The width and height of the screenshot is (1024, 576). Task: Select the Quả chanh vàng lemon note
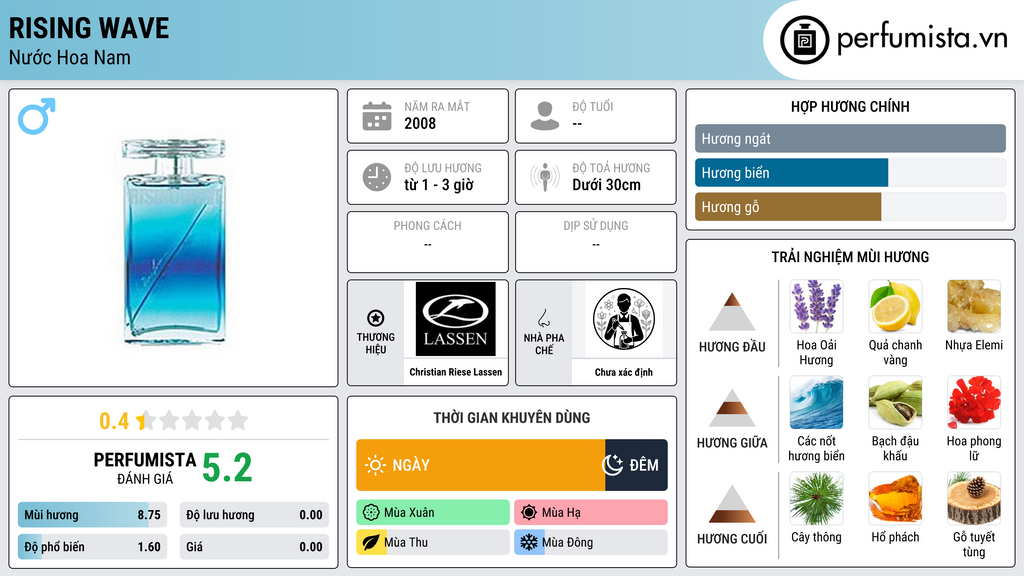pyautogui.click(x=895, y=307)
